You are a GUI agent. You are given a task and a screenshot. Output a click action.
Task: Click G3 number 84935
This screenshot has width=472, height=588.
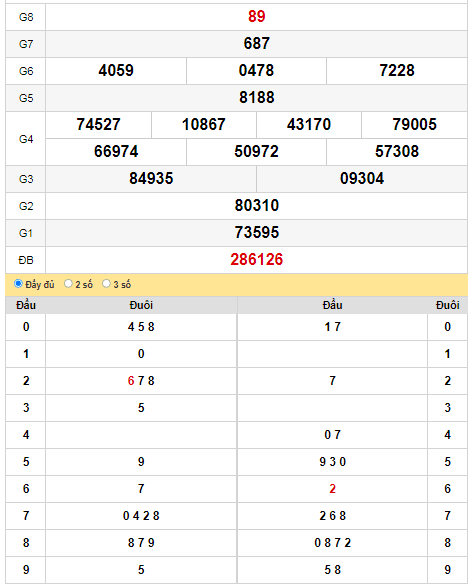(151, 178)
